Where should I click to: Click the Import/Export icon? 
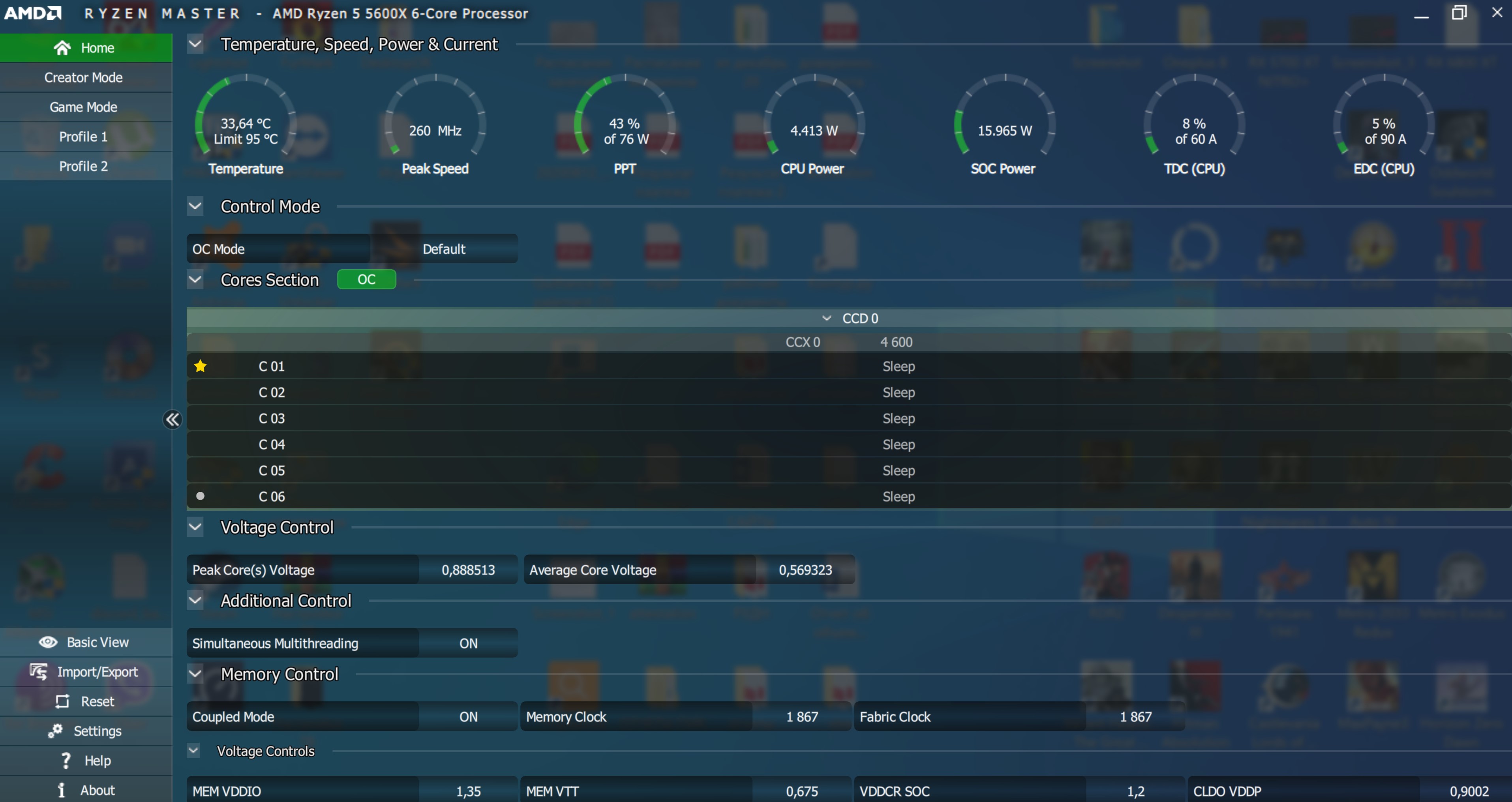click(39, 671)
